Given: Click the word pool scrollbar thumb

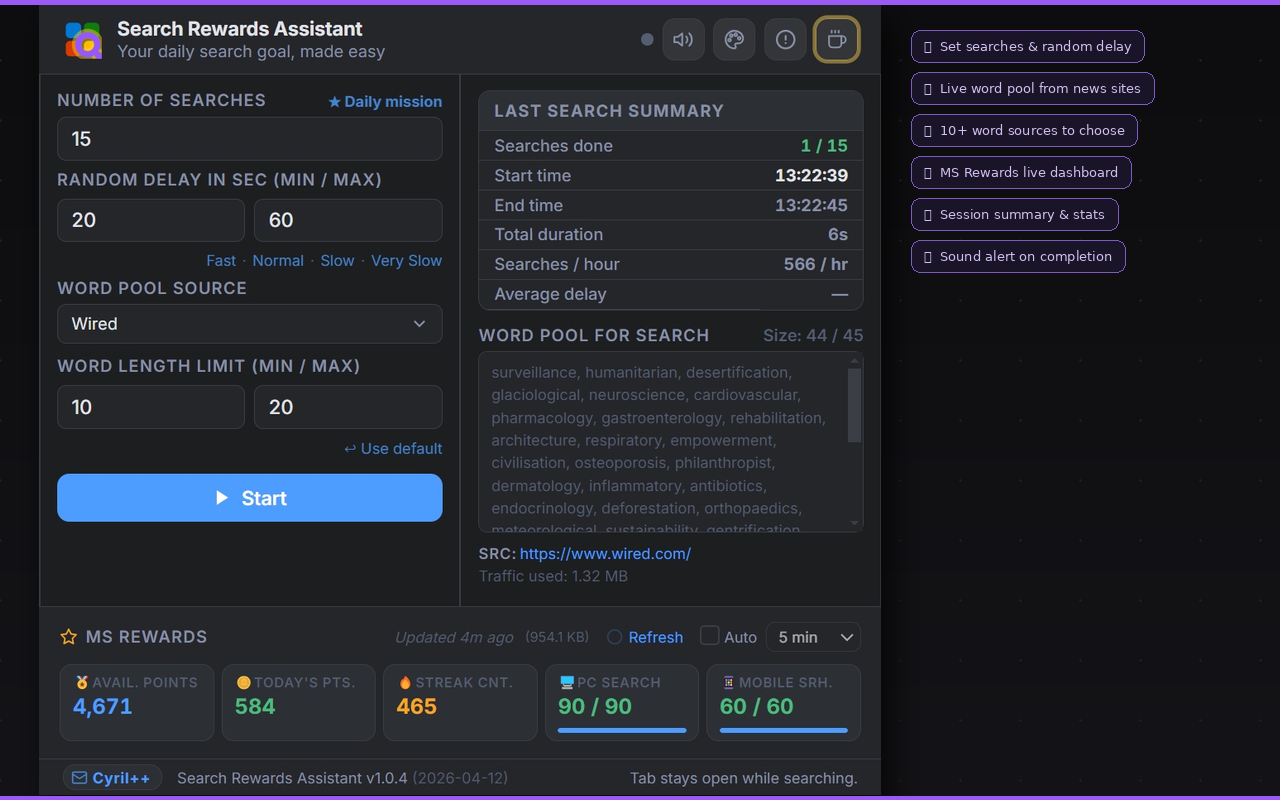Looking at the screenshot, I should pos(855,405).
